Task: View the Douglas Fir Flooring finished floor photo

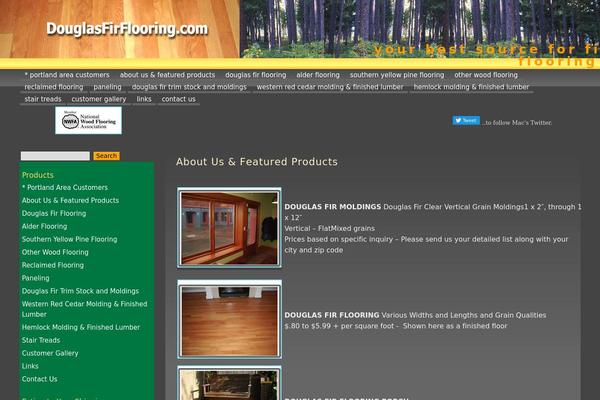Action: pyautogui.click(x=229, y=319)
